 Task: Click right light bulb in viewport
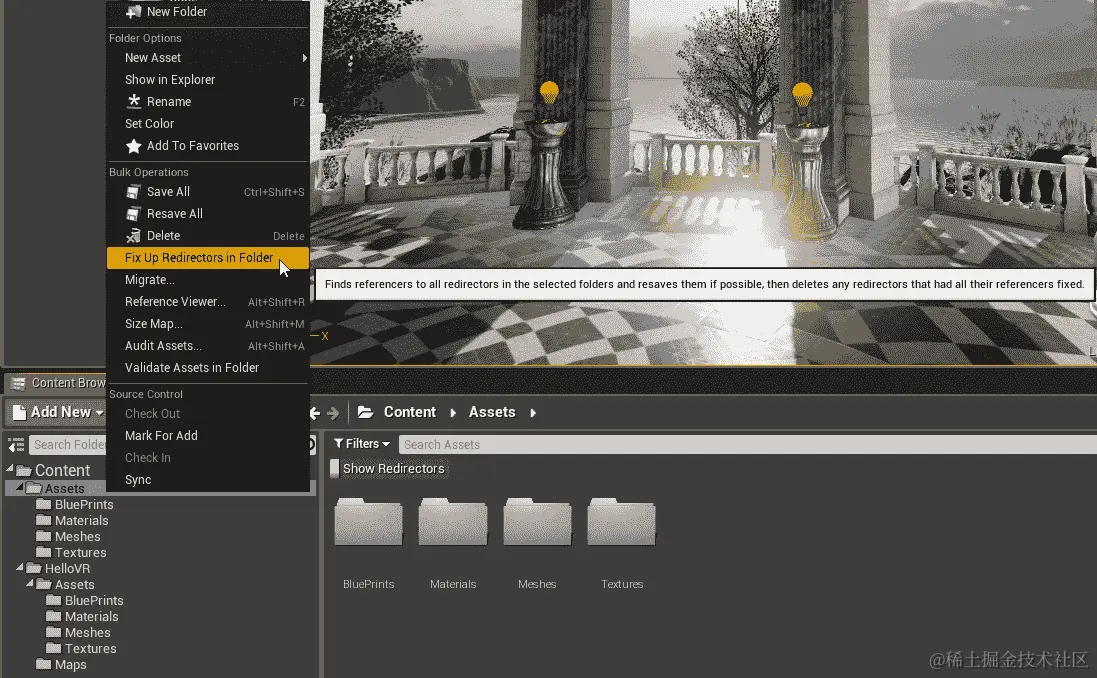[802, 94]
